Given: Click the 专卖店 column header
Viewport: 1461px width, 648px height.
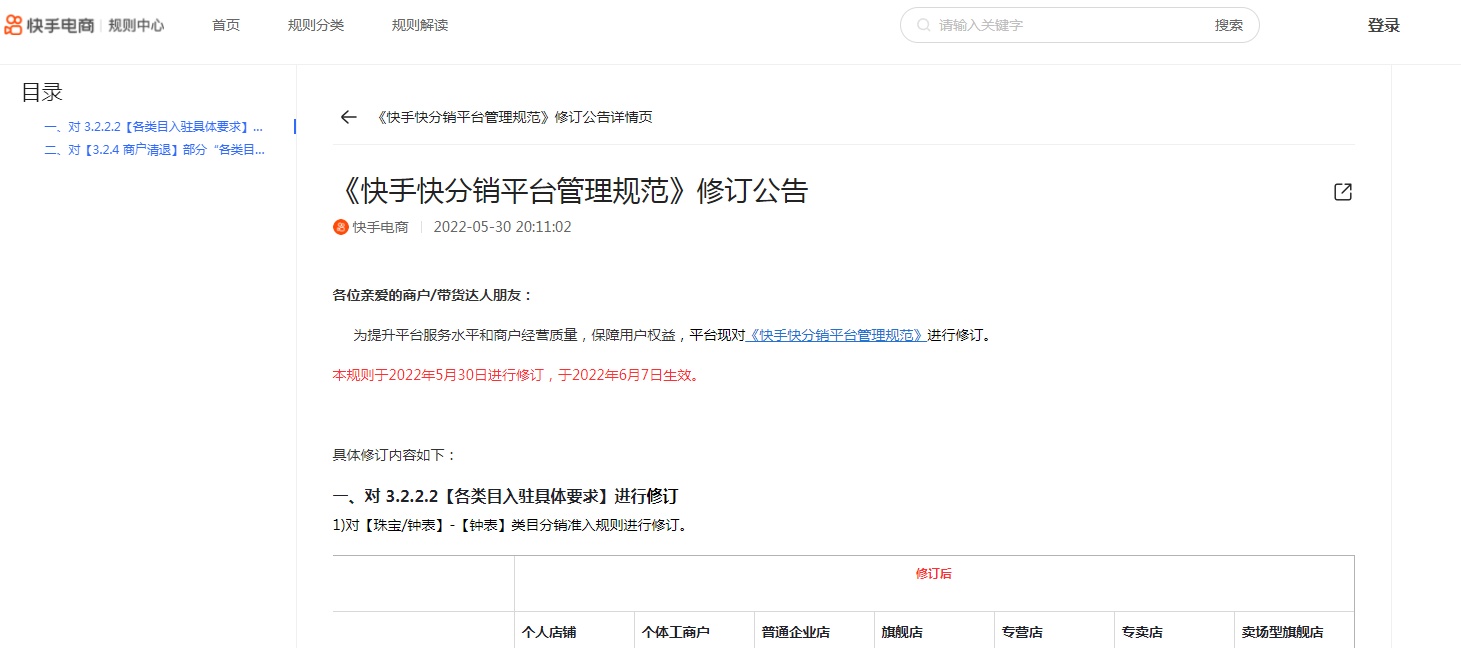Looking at the screenshot, I should pyautogui.click(x=1142, y=632).
